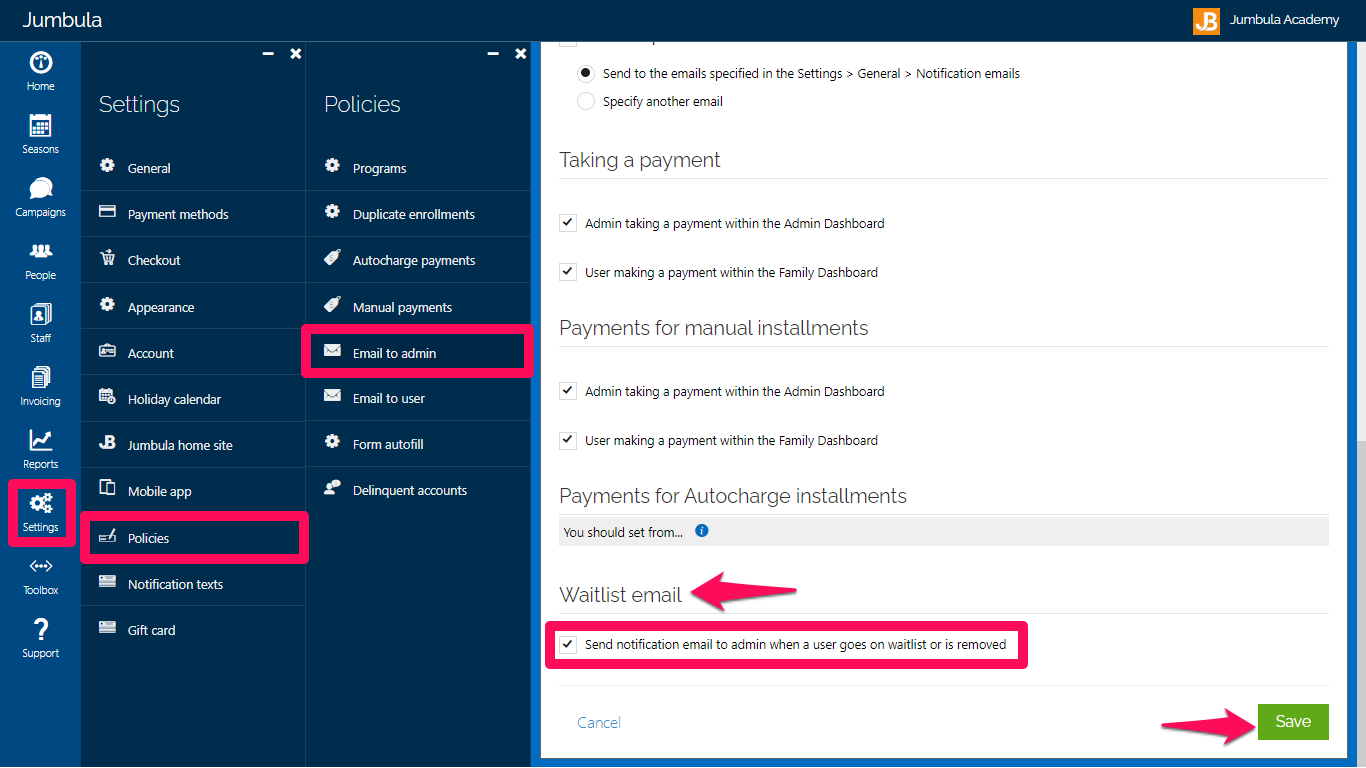Open Policies in Settings menu
The image size is (1366, 768).
click(193, 538)
